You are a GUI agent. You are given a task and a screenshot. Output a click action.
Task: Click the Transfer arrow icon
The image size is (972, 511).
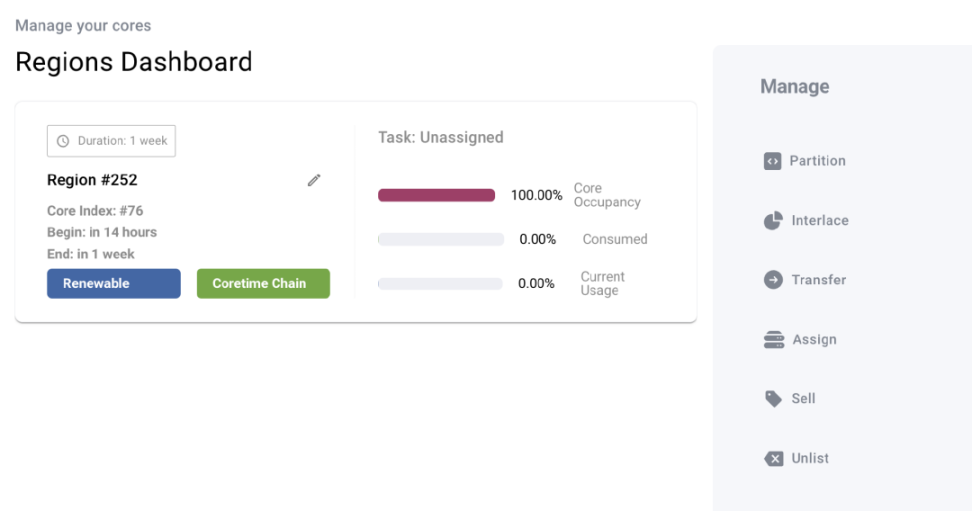[x=773, y=280]
